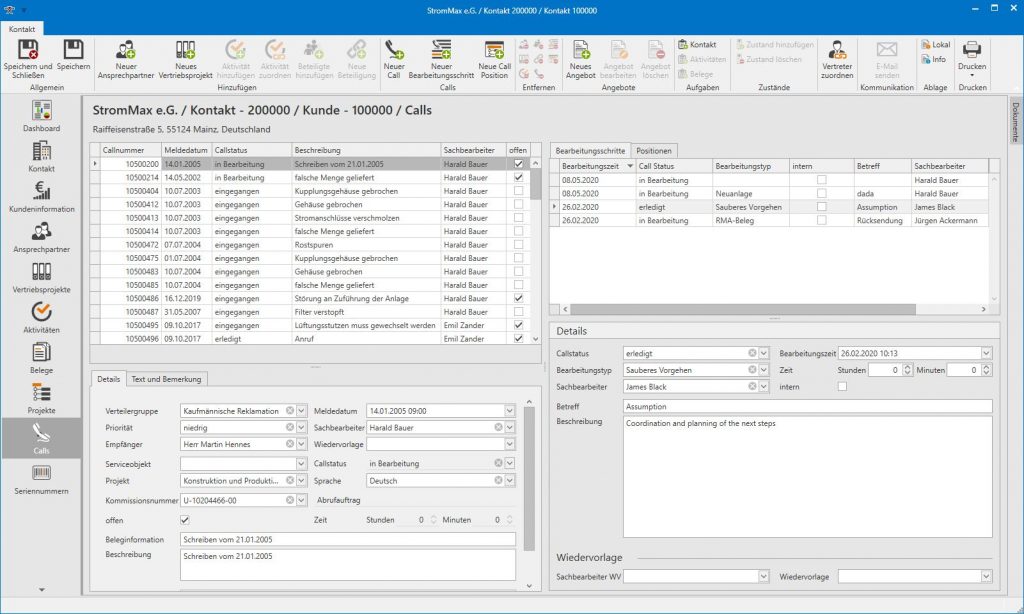Open Seriennummern in the left sidebar
The width and height of the screenshot is (1024, 614).
41,478
